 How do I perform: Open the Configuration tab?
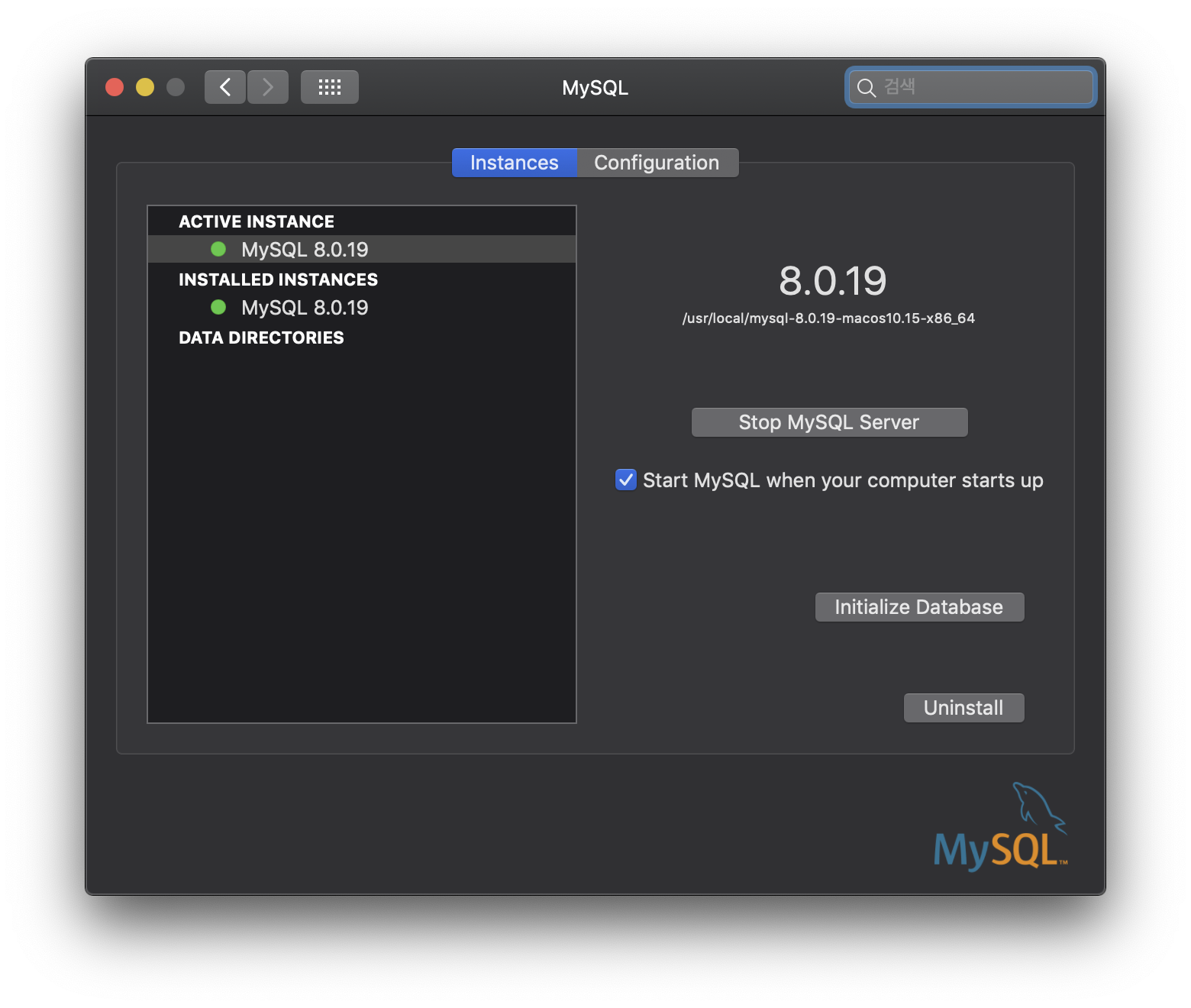pyautogui.click(x=657, y=163)
